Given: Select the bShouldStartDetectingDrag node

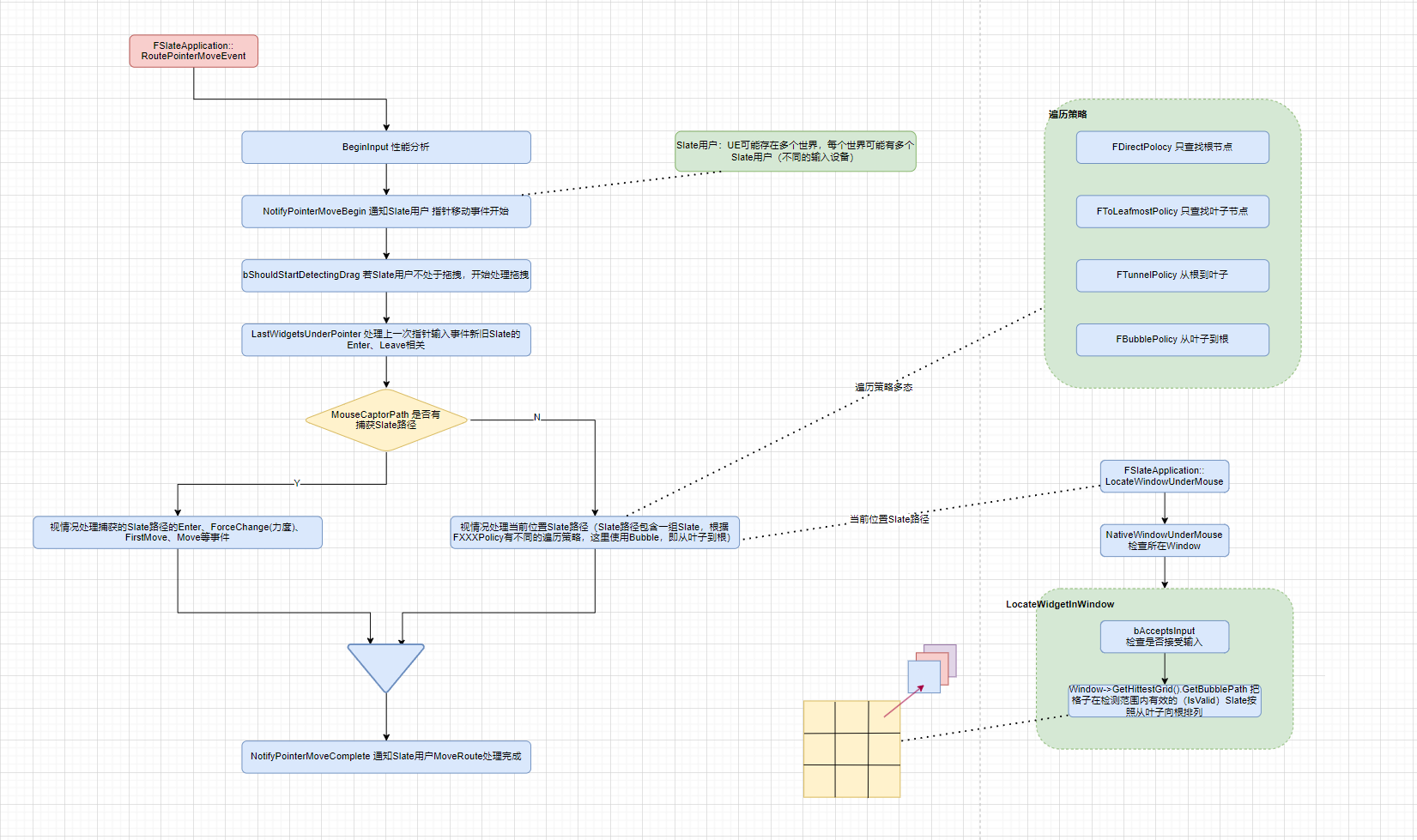Looking at the screenshot, I should tap(386, 275).
